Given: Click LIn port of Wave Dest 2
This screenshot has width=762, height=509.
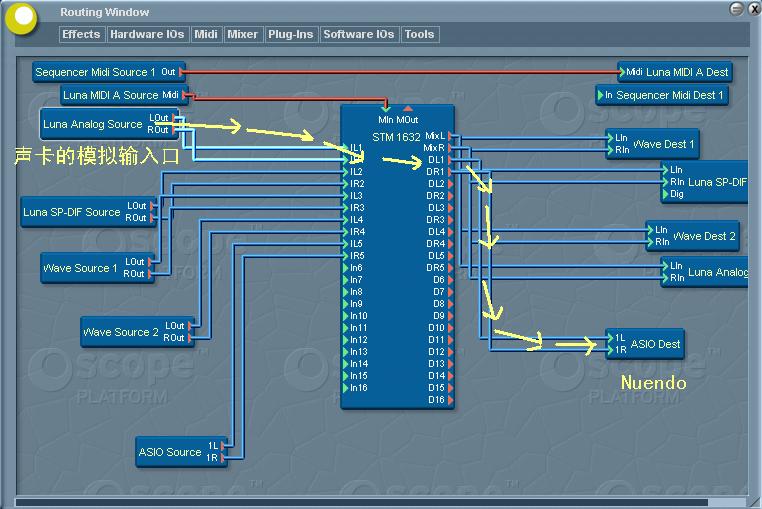Looking at the screenshot, I should 650,229.
